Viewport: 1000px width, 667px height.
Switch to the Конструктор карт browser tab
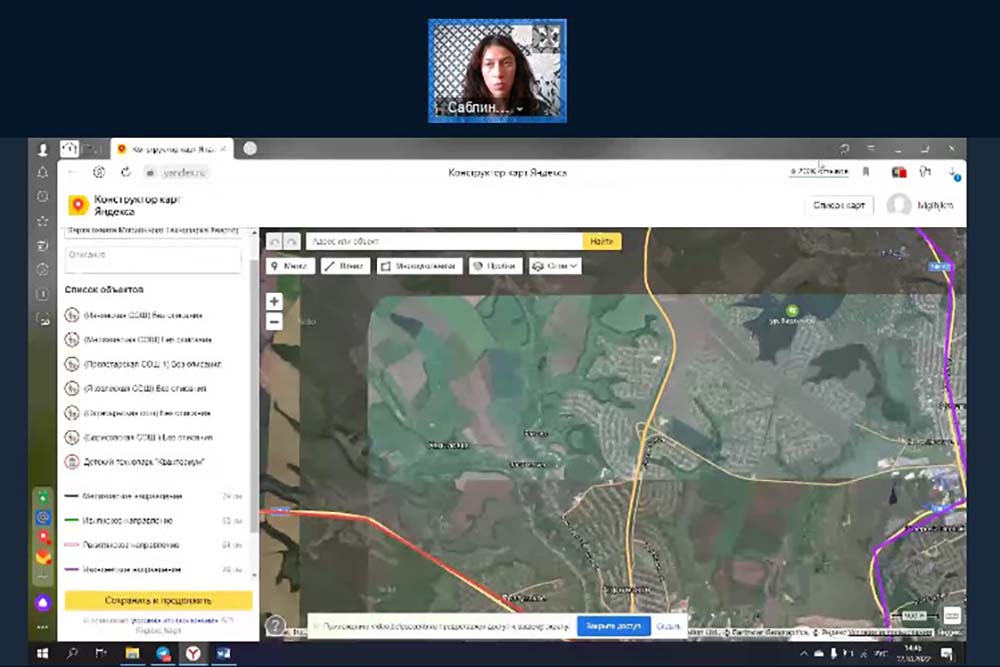[172, 149]
